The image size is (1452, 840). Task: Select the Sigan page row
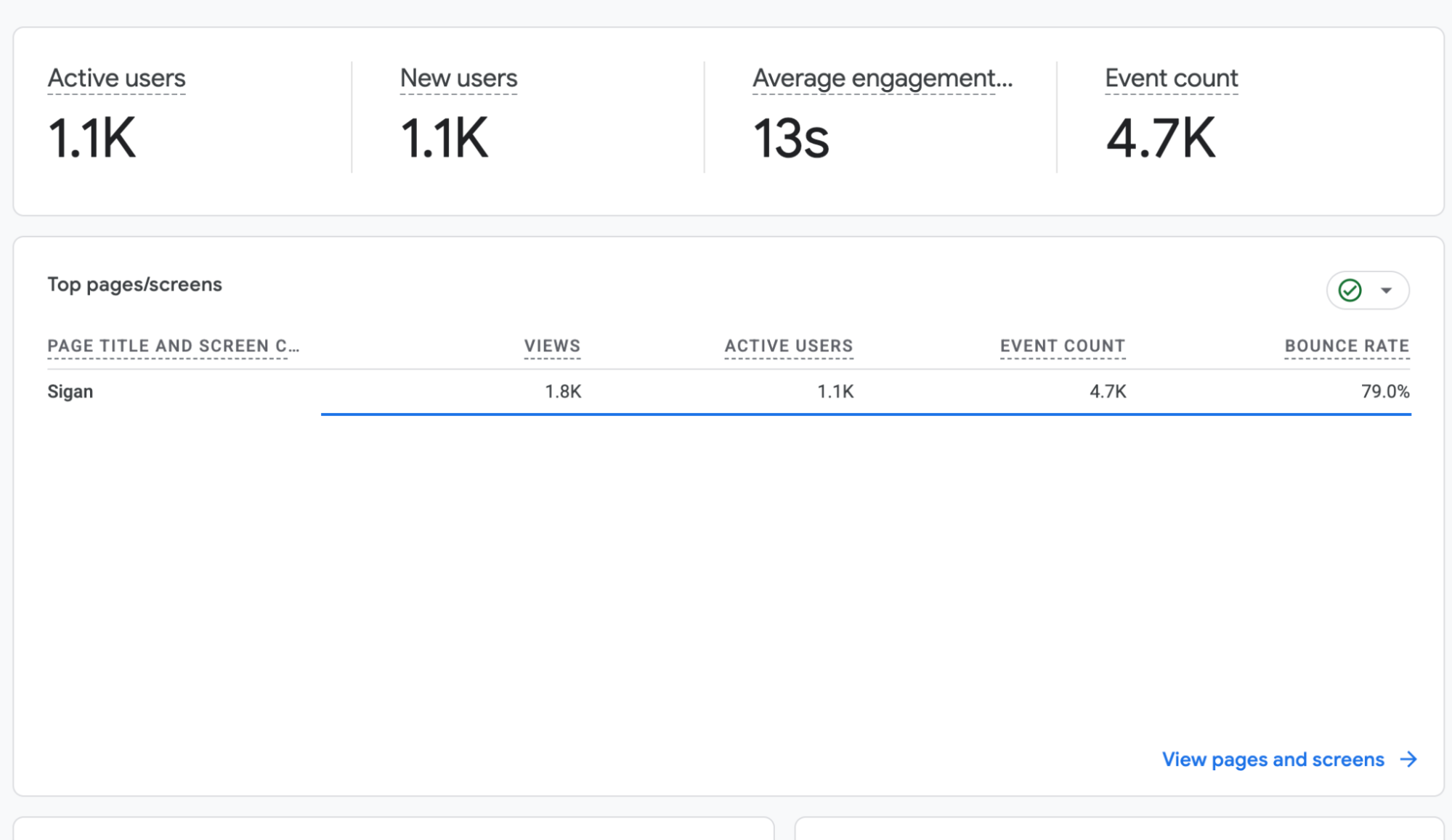(729, 392)
